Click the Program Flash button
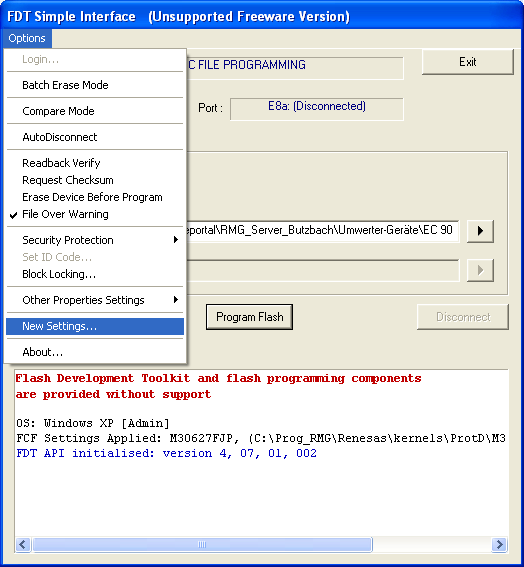The image size is (524, 567). click(250, 317)
